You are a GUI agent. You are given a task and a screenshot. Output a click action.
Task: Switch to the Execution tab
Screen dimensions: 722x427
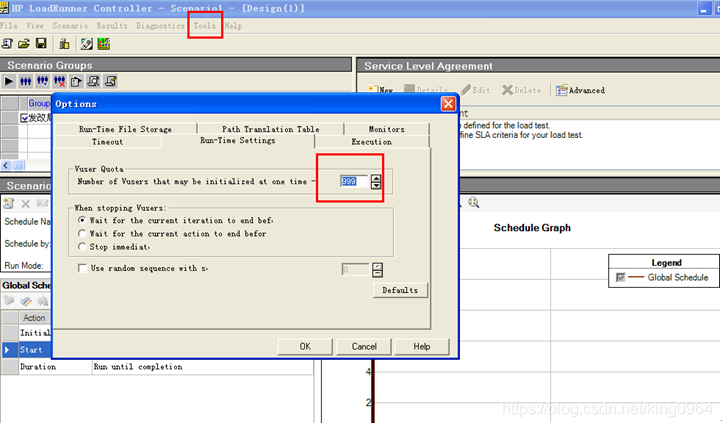(372, 142)
